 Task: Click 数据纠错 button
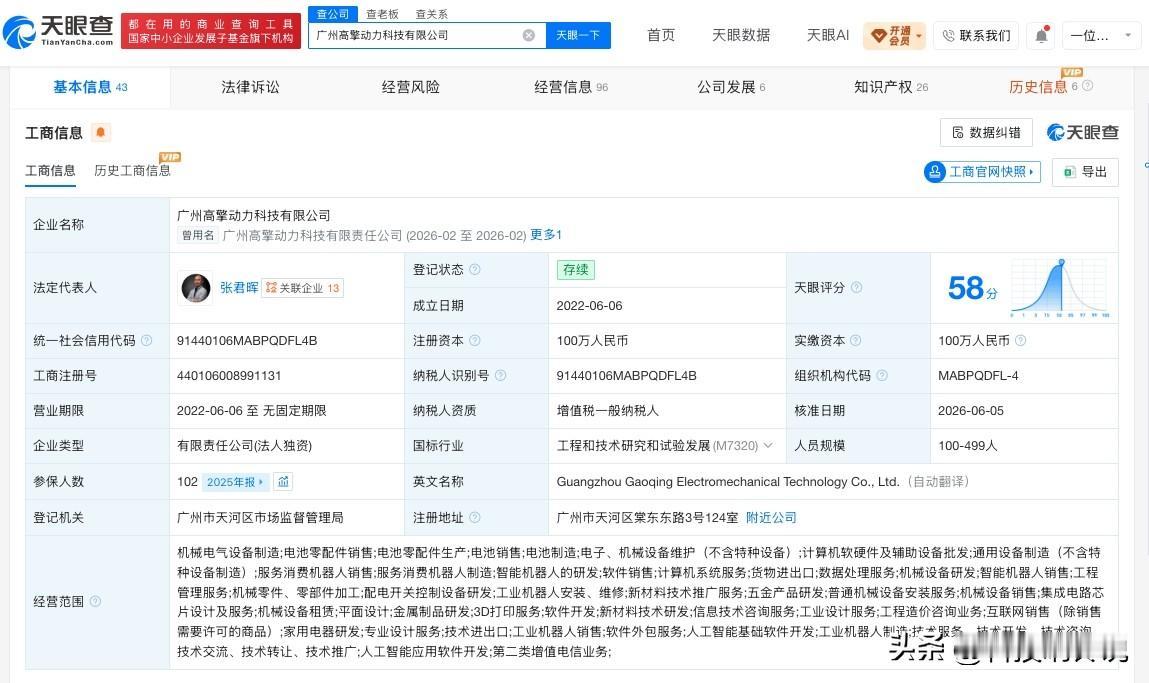[986, 133]
